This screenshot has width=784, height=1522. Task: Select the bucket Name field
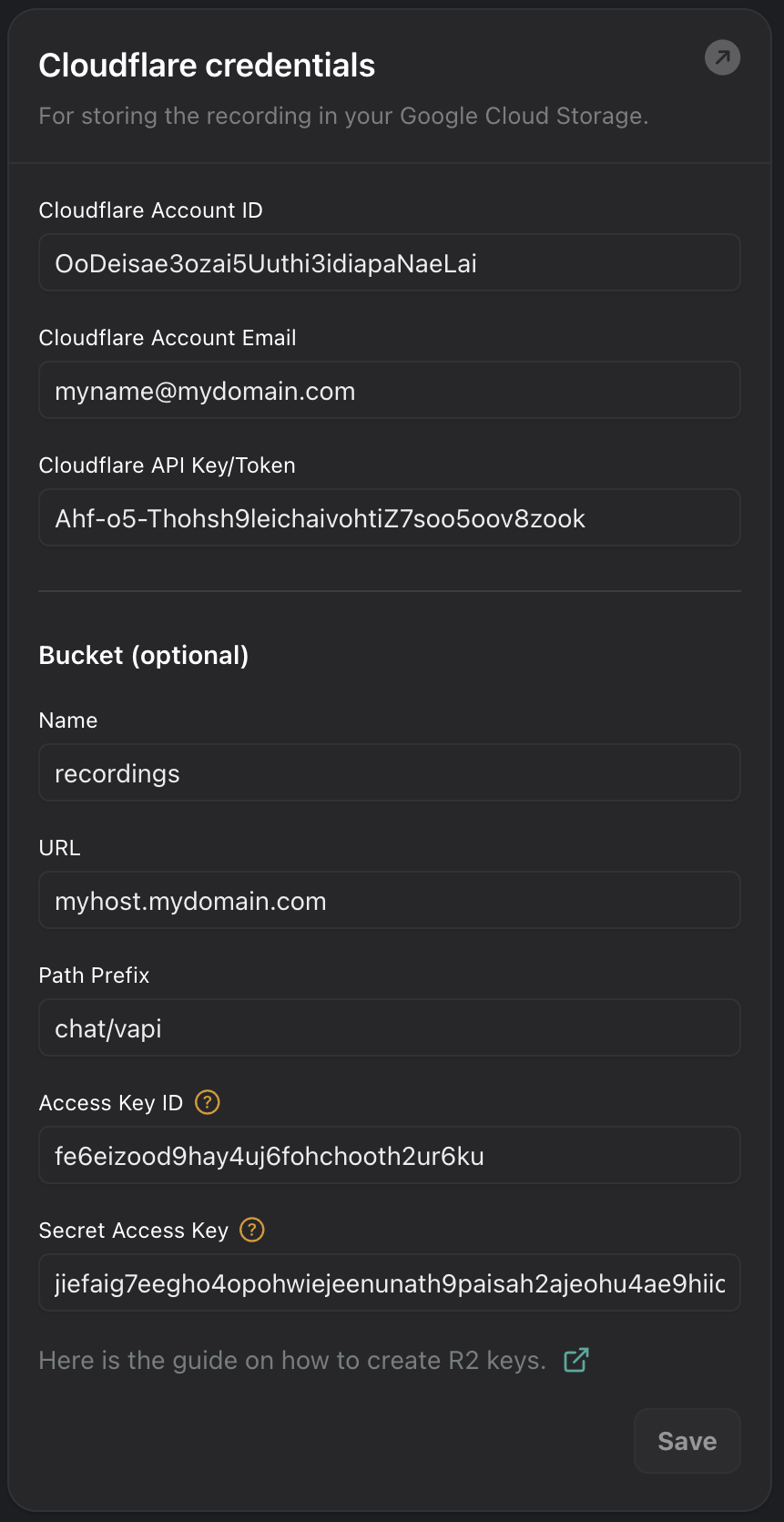click(389, 773)
